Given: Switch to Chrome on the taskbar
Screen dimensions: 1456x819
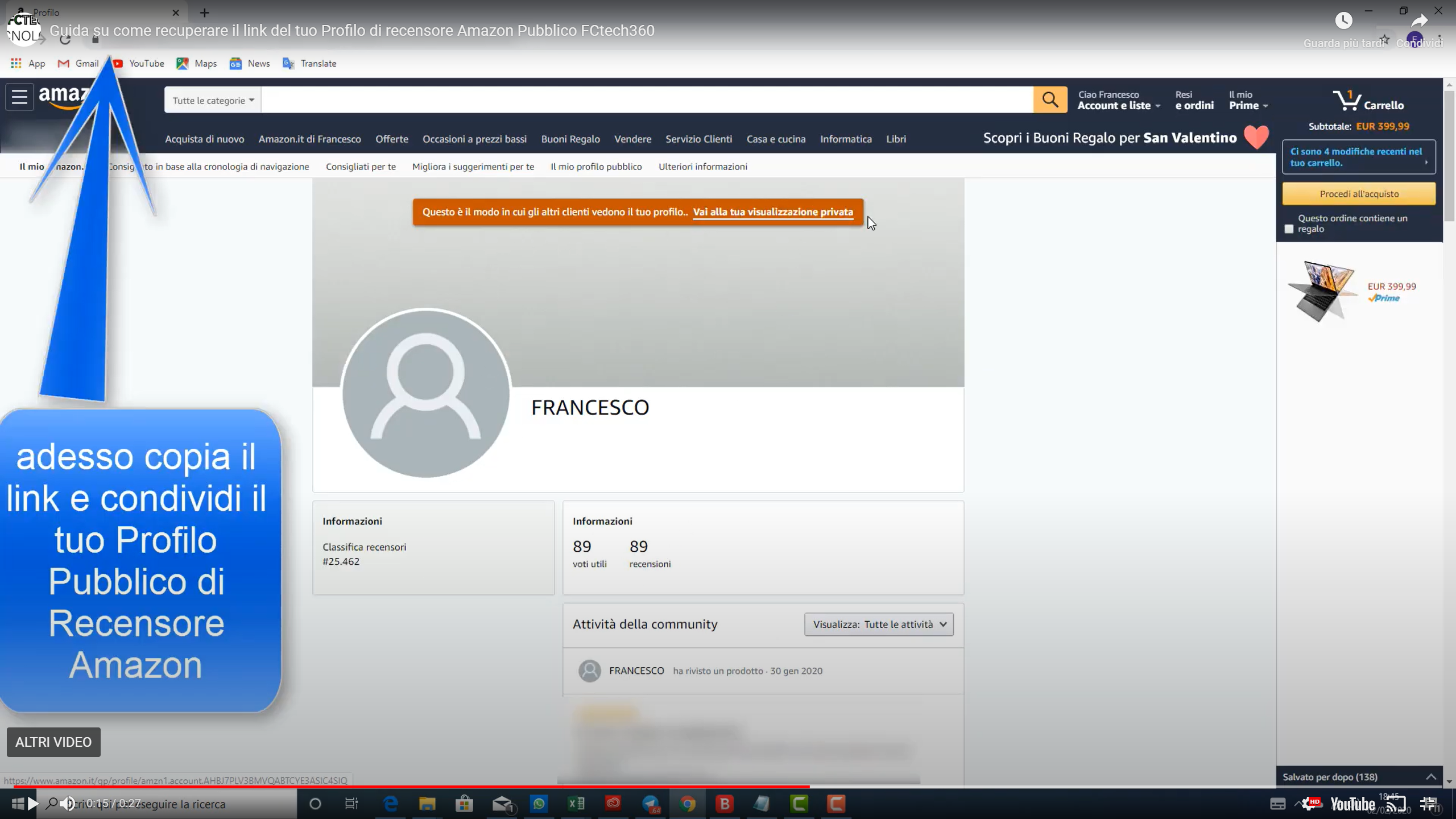Looking at the screenshot, I should [x=688, y=804].
